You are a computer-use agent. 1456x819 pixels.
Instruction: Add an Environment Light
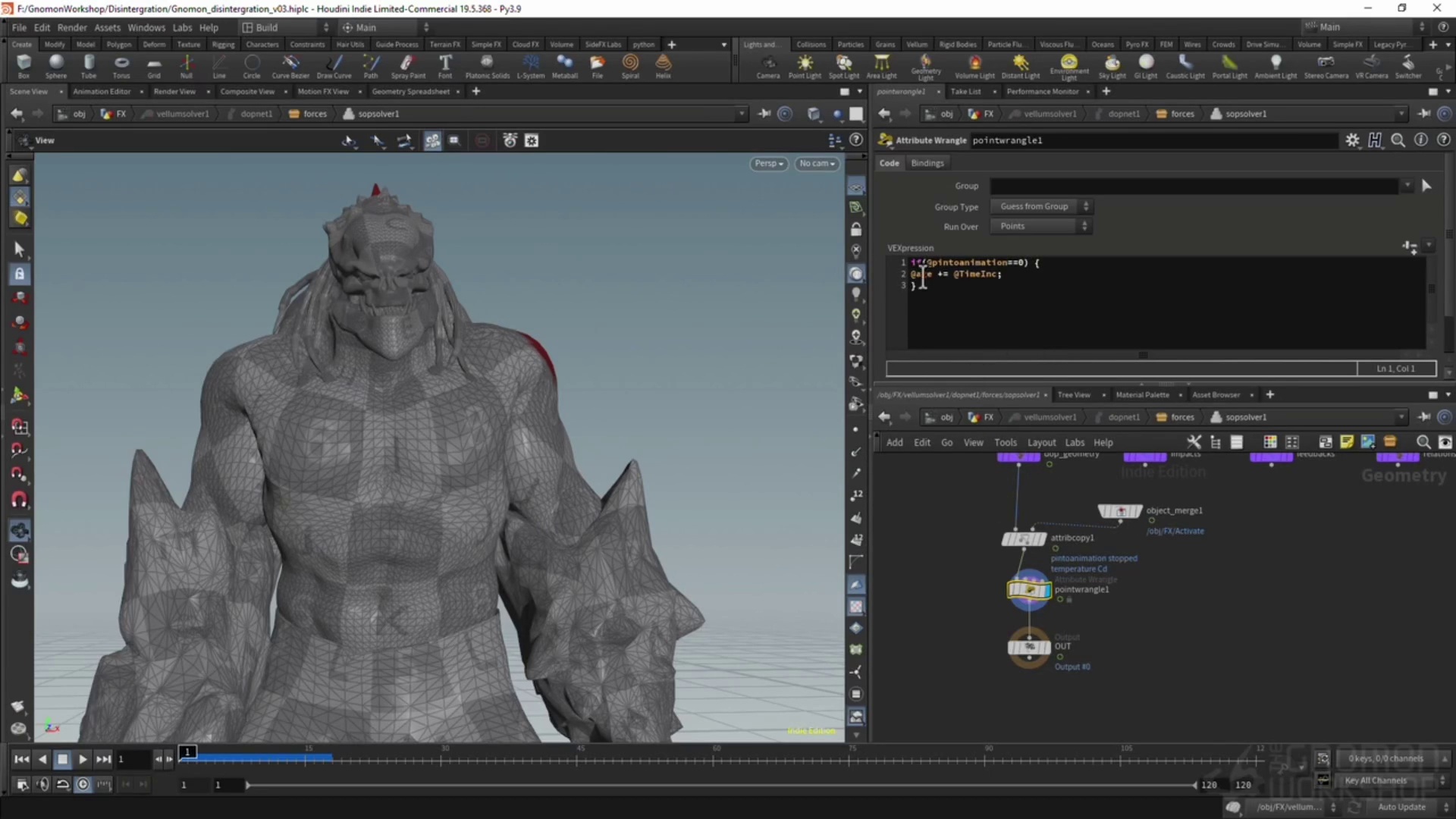click(1068, 67)
